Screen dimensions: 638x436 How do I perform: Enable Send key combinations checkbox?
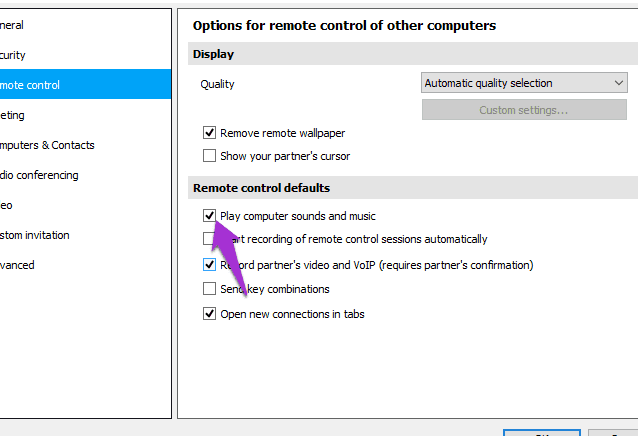pyautogui.click(x=210, y=289)
